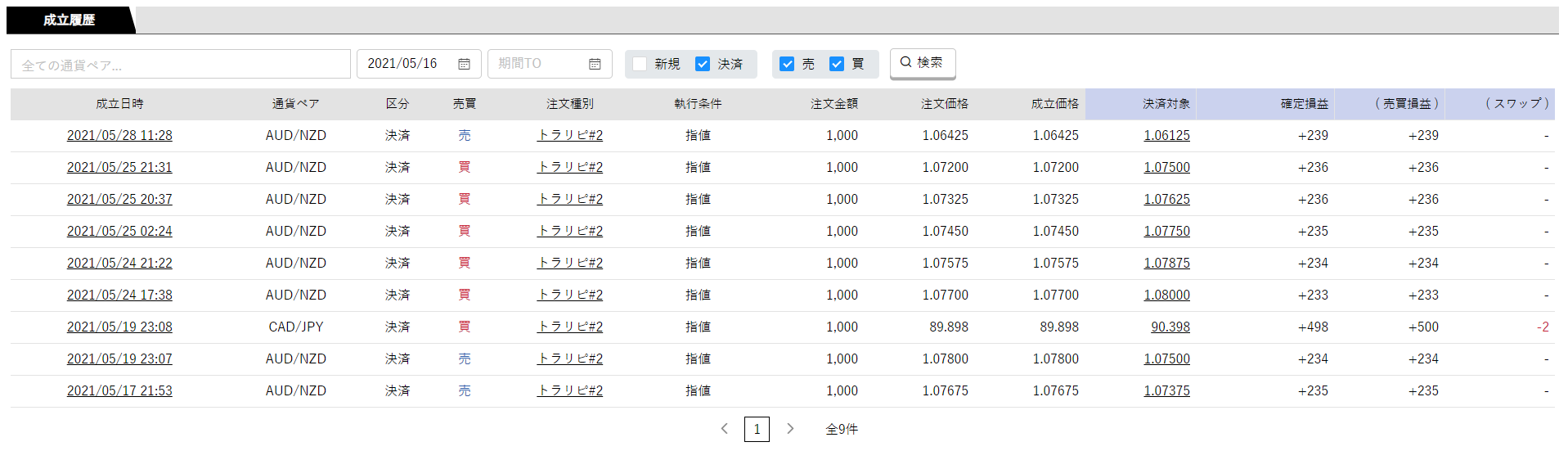Screen dimensions: 1568x451
Task: Open settlement target 90.398 link
Action: pyautogui.click(x=1170, y=327)
